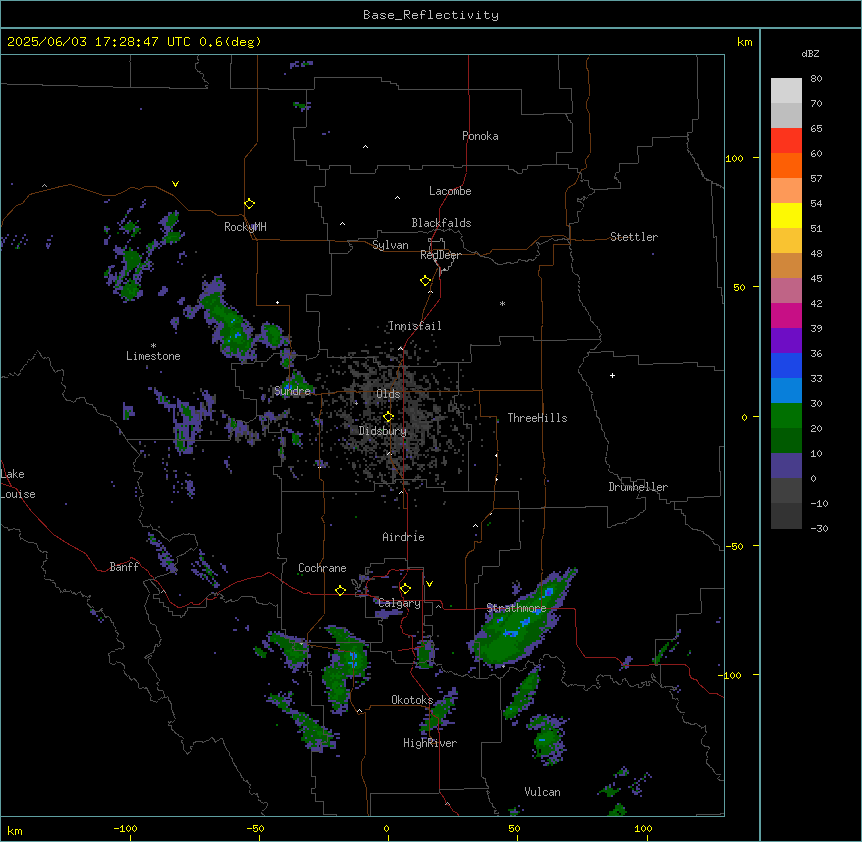Viewport: 862px width, 842px height.
Task: Click the 45 value on dBZ legend
Action: [x=816, y=279]
